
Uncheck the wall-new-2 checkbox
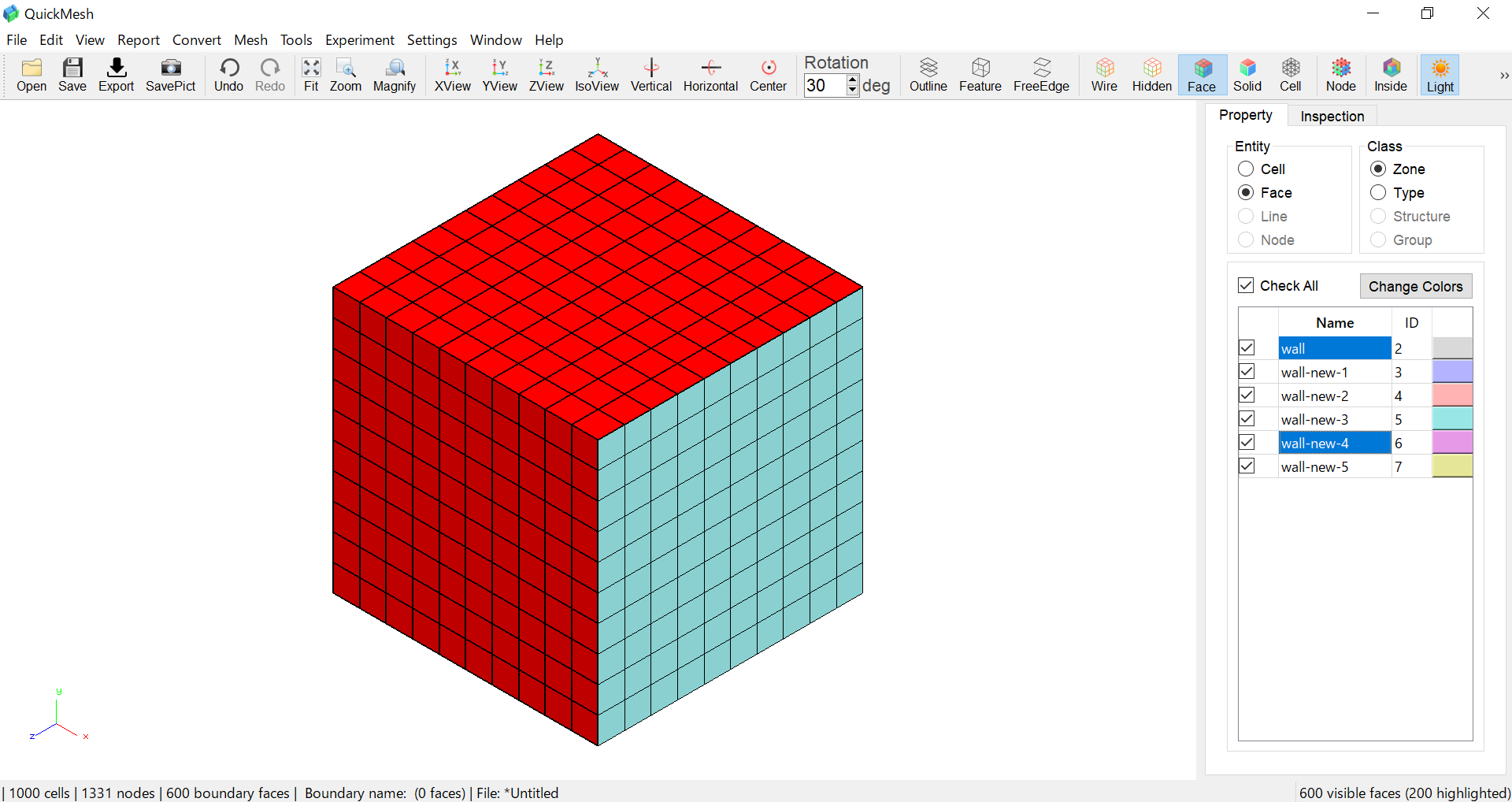[x=1247, y=395]
